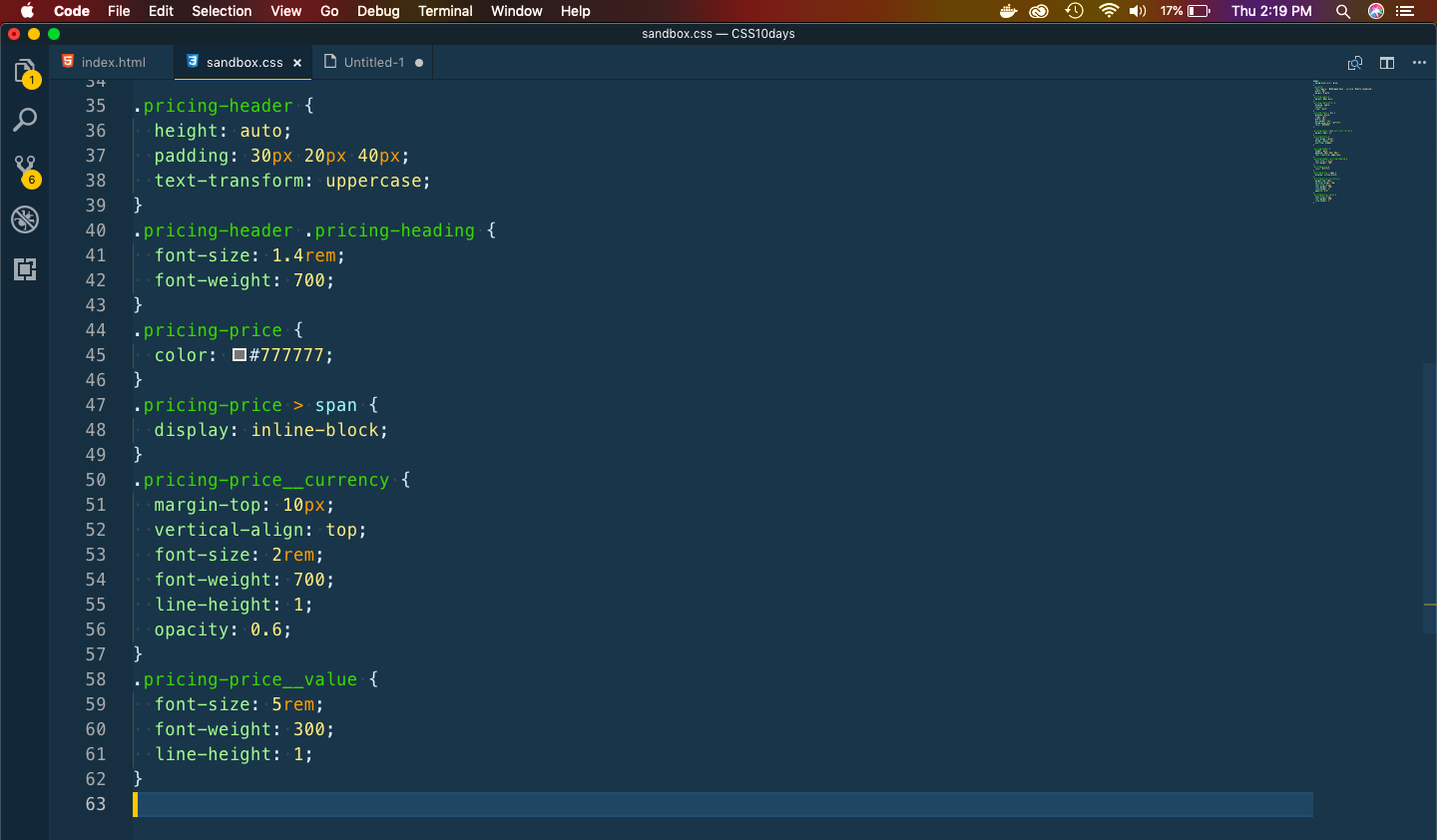Open the Edit menu
Image resolution: width=1437 pixels, height=840 pixels.
click(x=161, y=11)
